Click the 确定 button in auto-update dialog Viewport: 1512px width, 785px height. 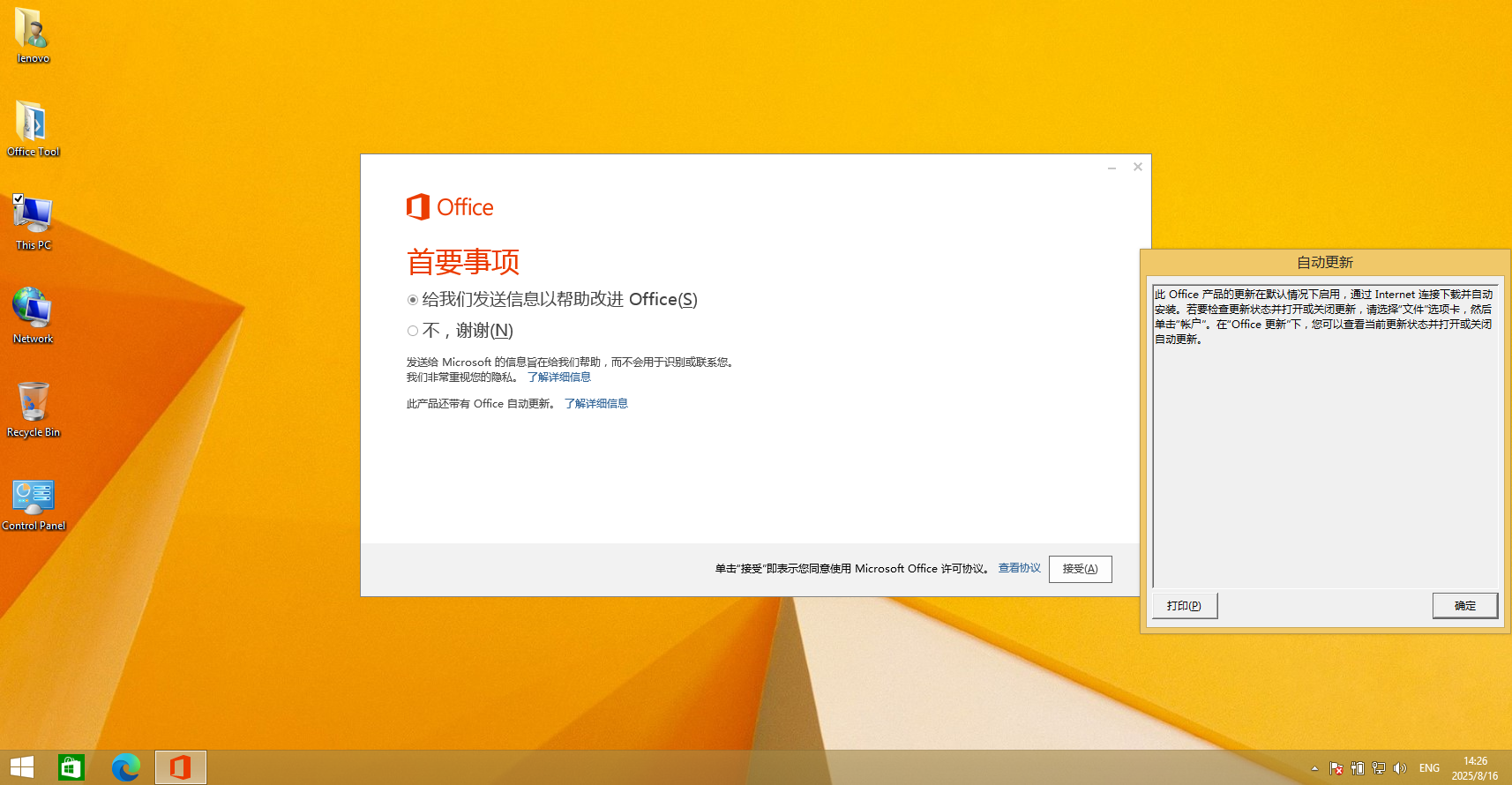1464,606
